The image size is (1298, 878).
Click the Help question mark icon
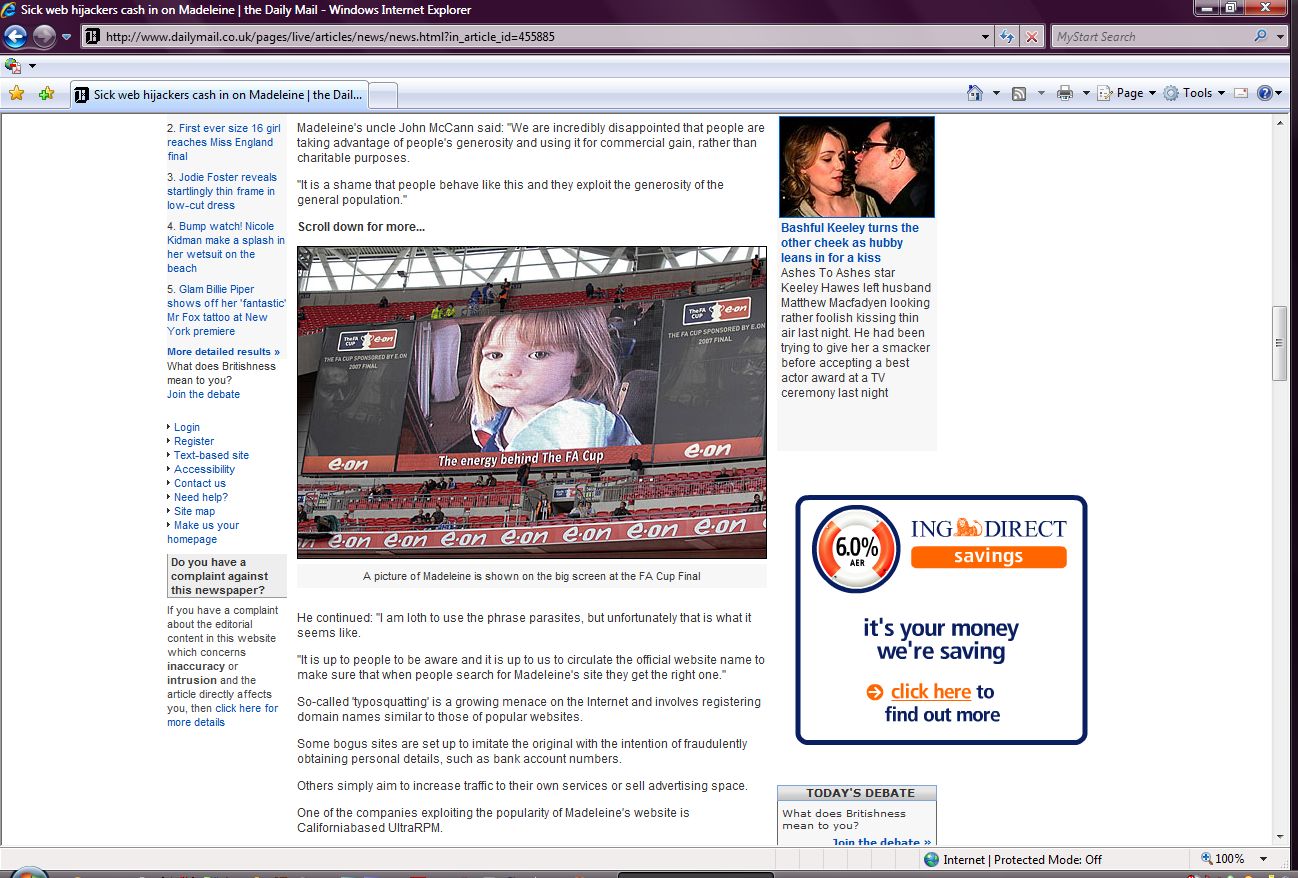coord(1264,93)
